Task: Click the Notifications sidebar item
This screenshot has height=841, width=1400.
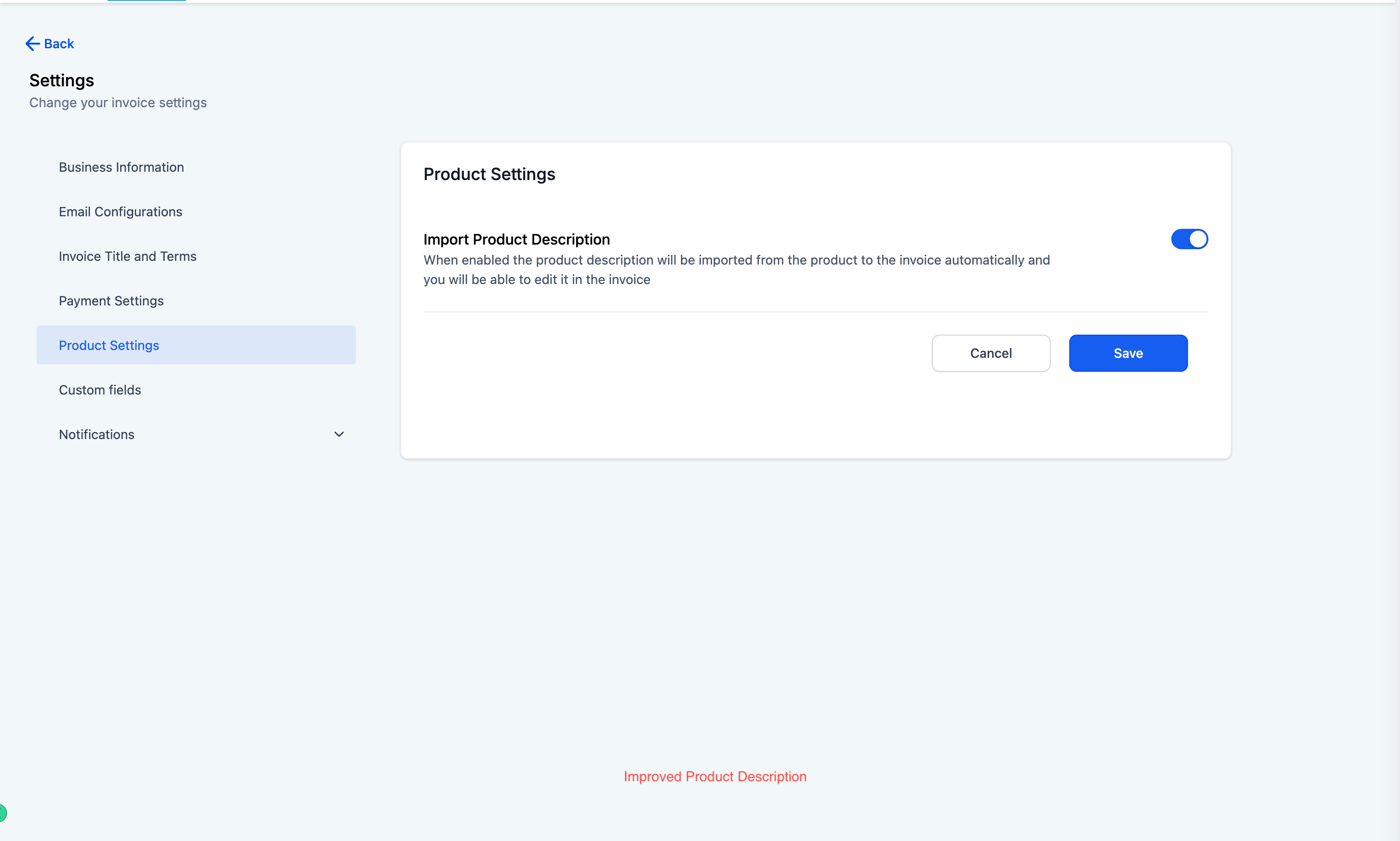Action: 97,435
